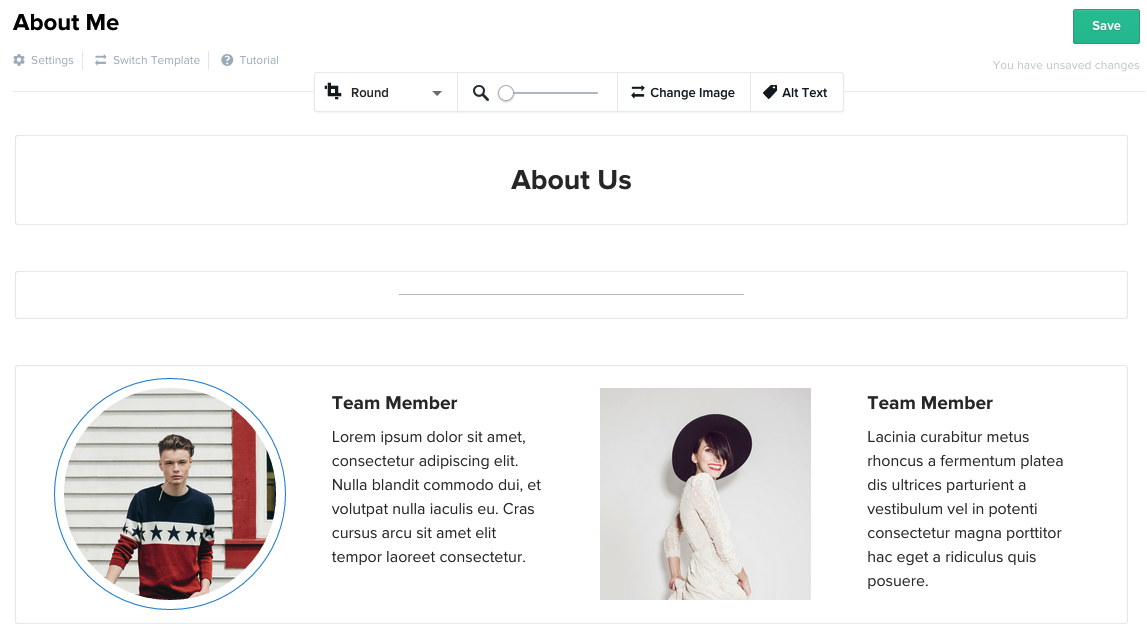Open the Round crop style selector

click(386, 92)
